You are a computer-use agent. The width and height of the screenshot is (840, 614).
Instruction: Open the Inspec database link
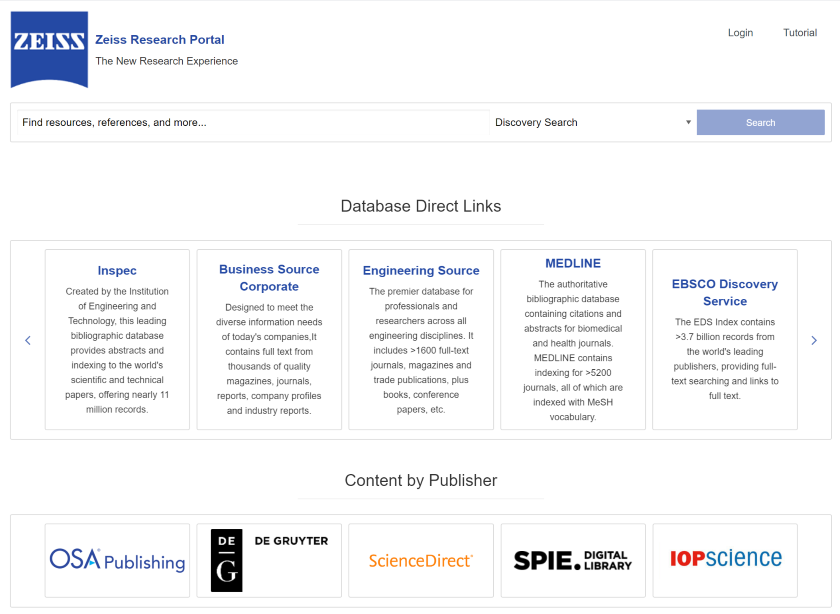[117, 271]
